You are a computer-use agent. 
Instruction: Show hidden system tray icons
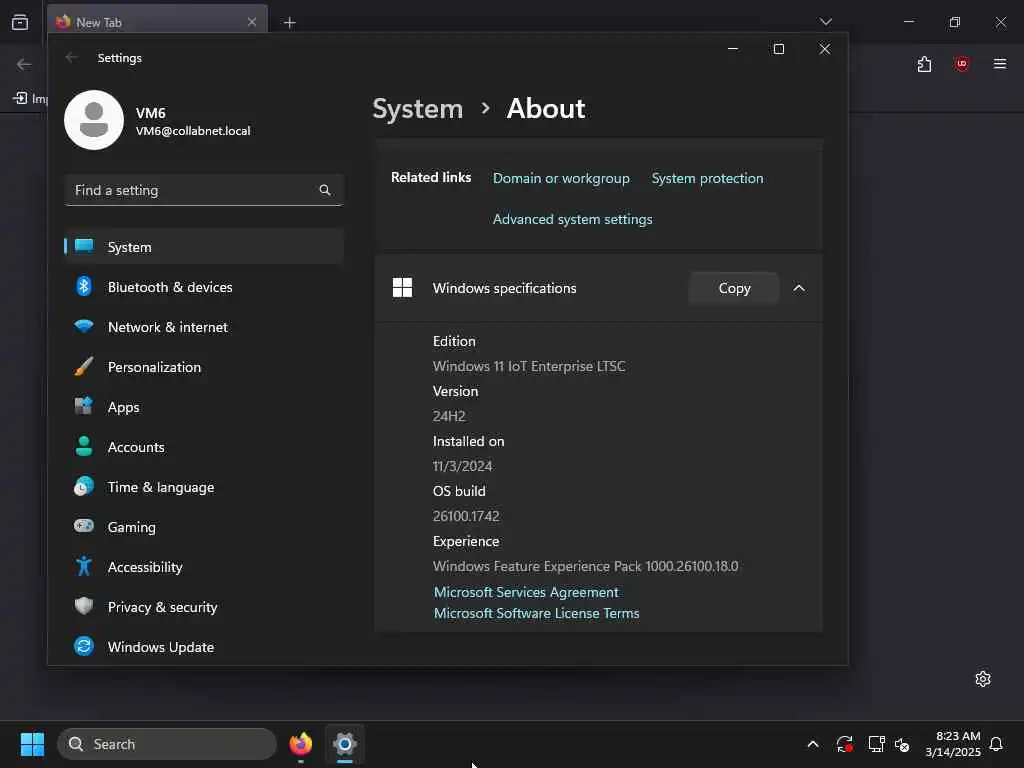(x=812, y=744)
